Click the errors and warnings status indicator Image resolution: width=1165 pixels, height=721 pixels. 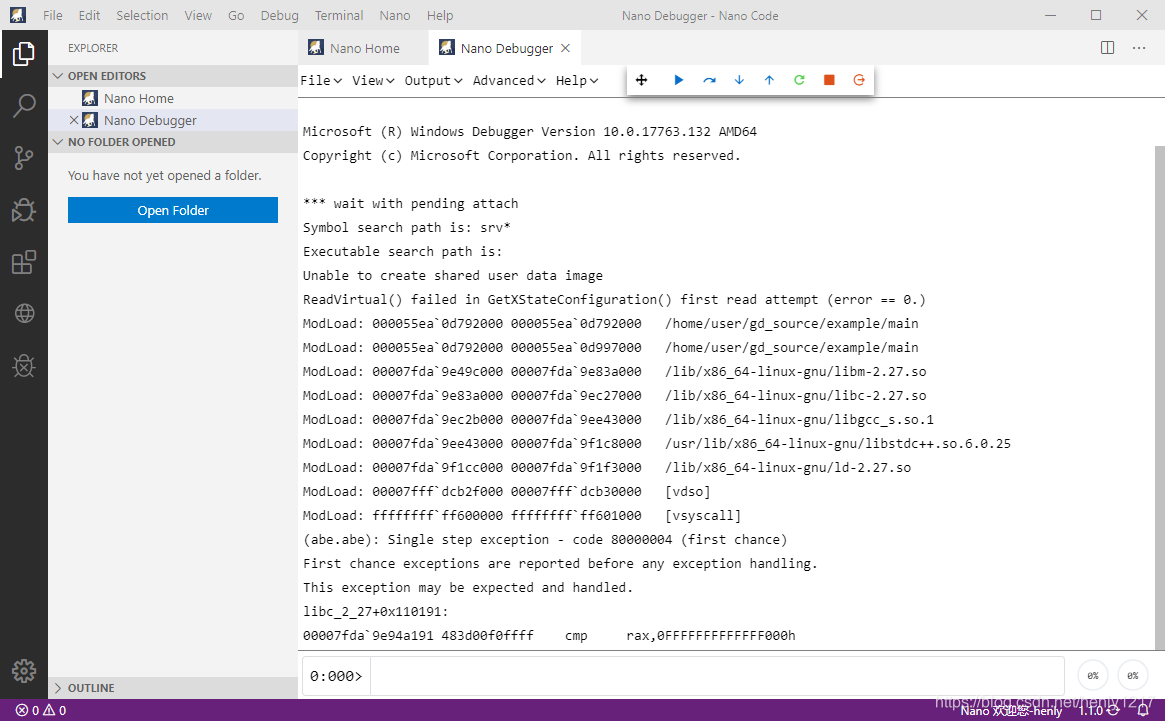pyautogui.click(x=41, y=711)
